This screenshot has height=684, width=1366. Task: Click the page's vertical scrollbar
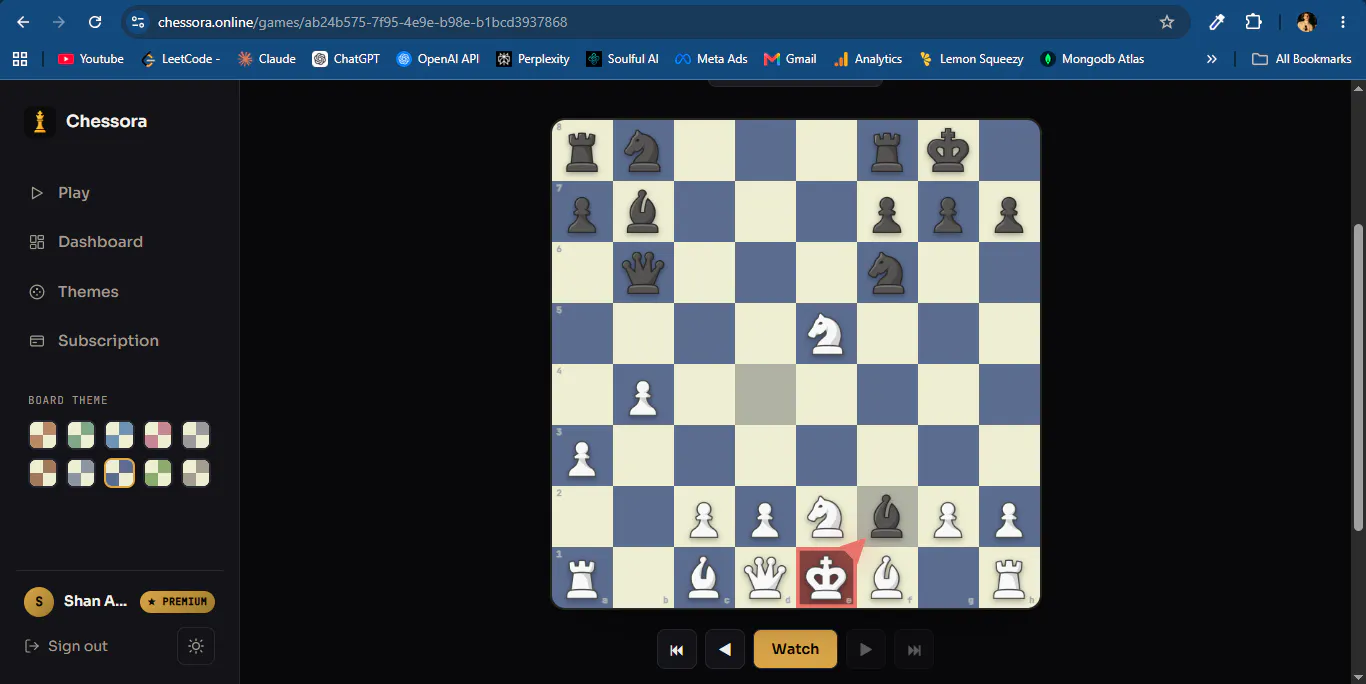coord(1358,378)
